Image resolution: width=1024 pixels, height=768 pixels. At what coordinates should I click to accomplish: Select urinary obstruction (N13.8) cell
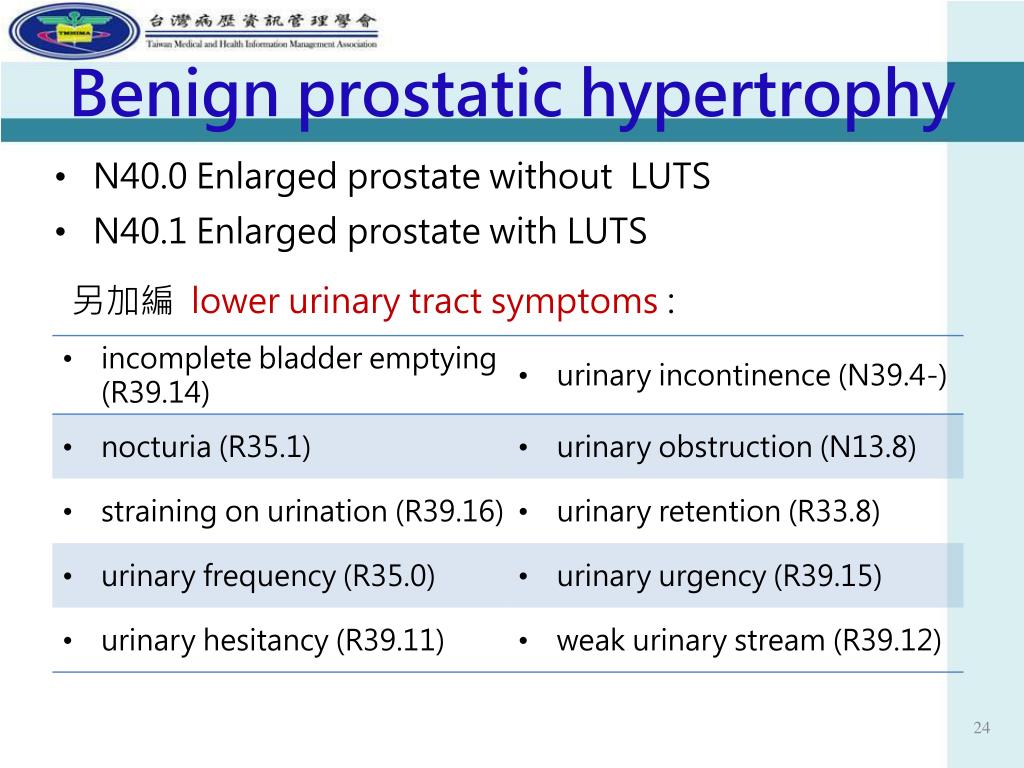738,447
